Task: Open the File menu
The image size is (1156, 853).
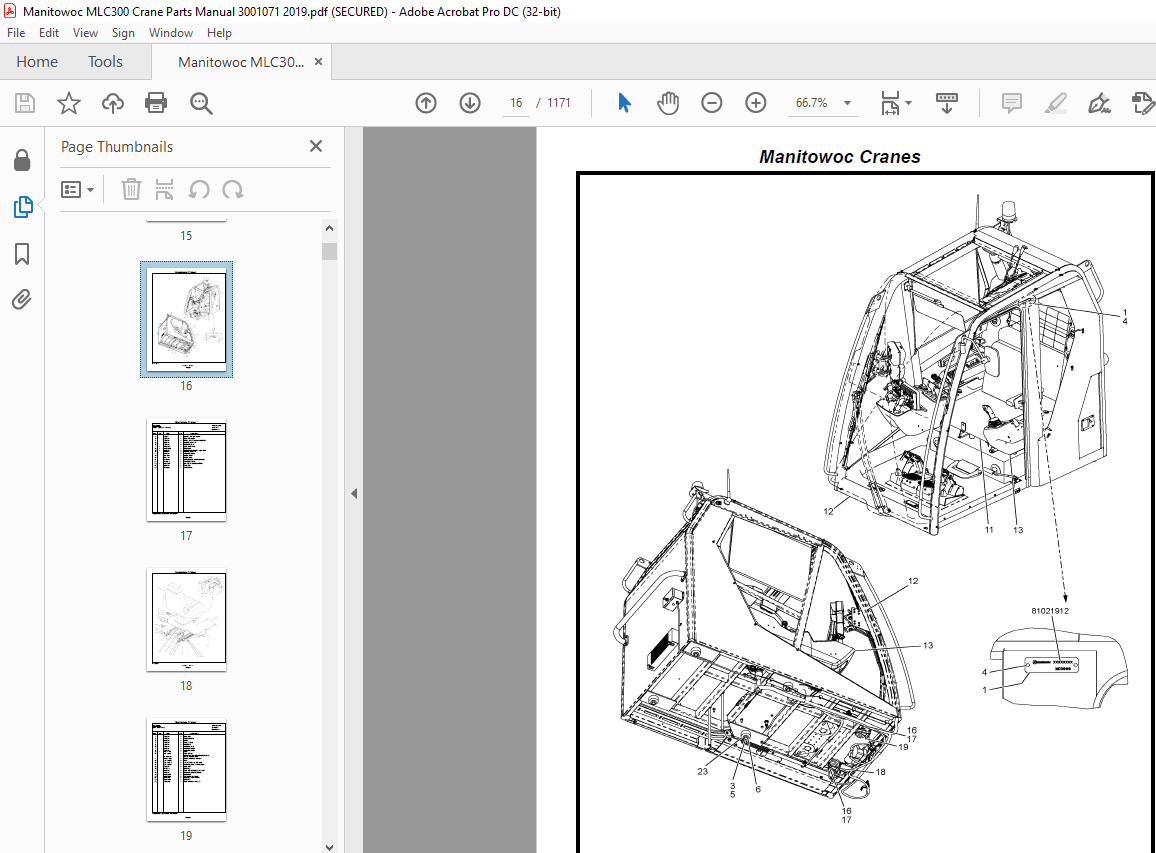Action: pyautogui.click(x=16, y=33)
